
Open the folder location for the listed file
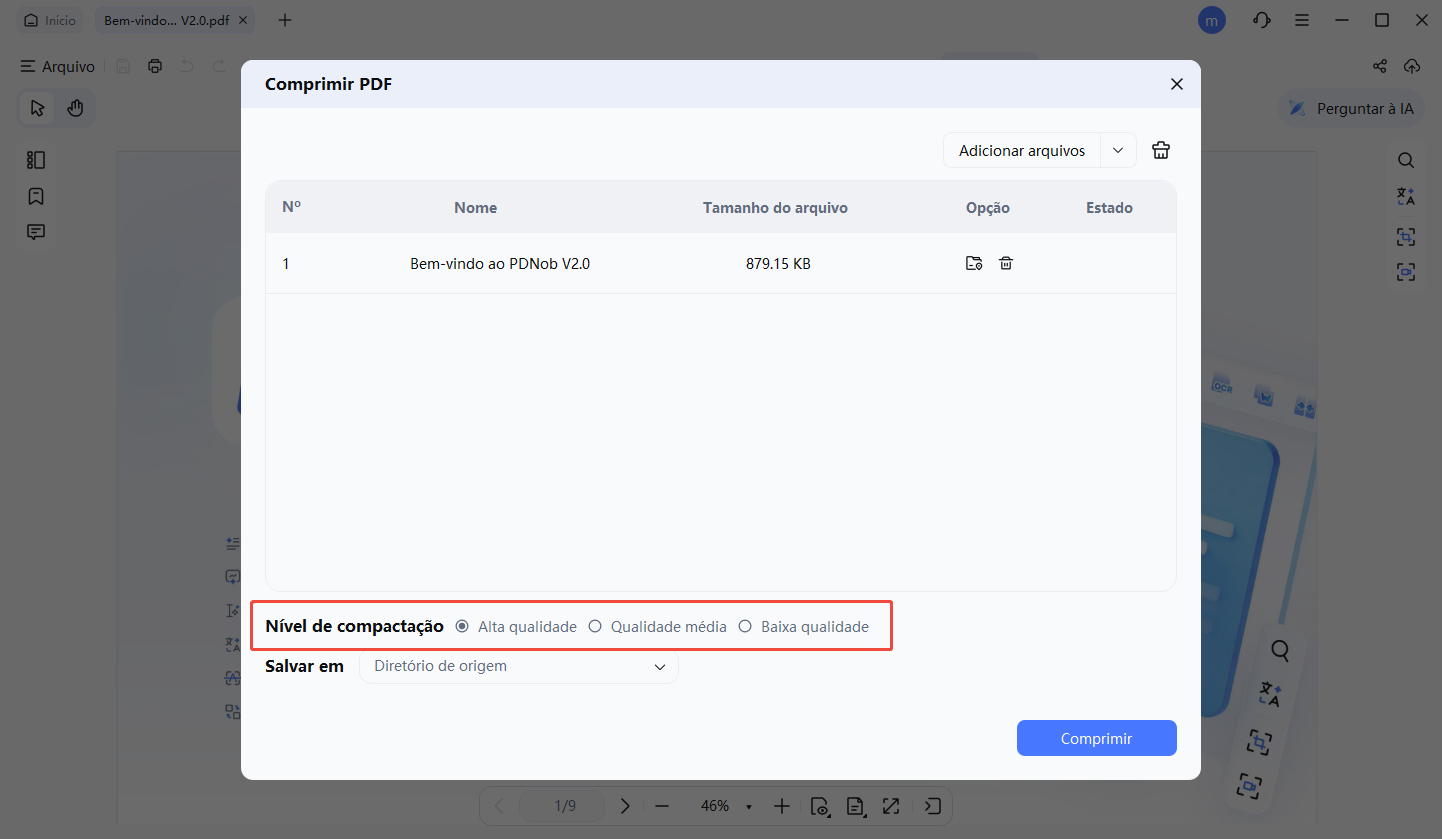coord(973,263)
